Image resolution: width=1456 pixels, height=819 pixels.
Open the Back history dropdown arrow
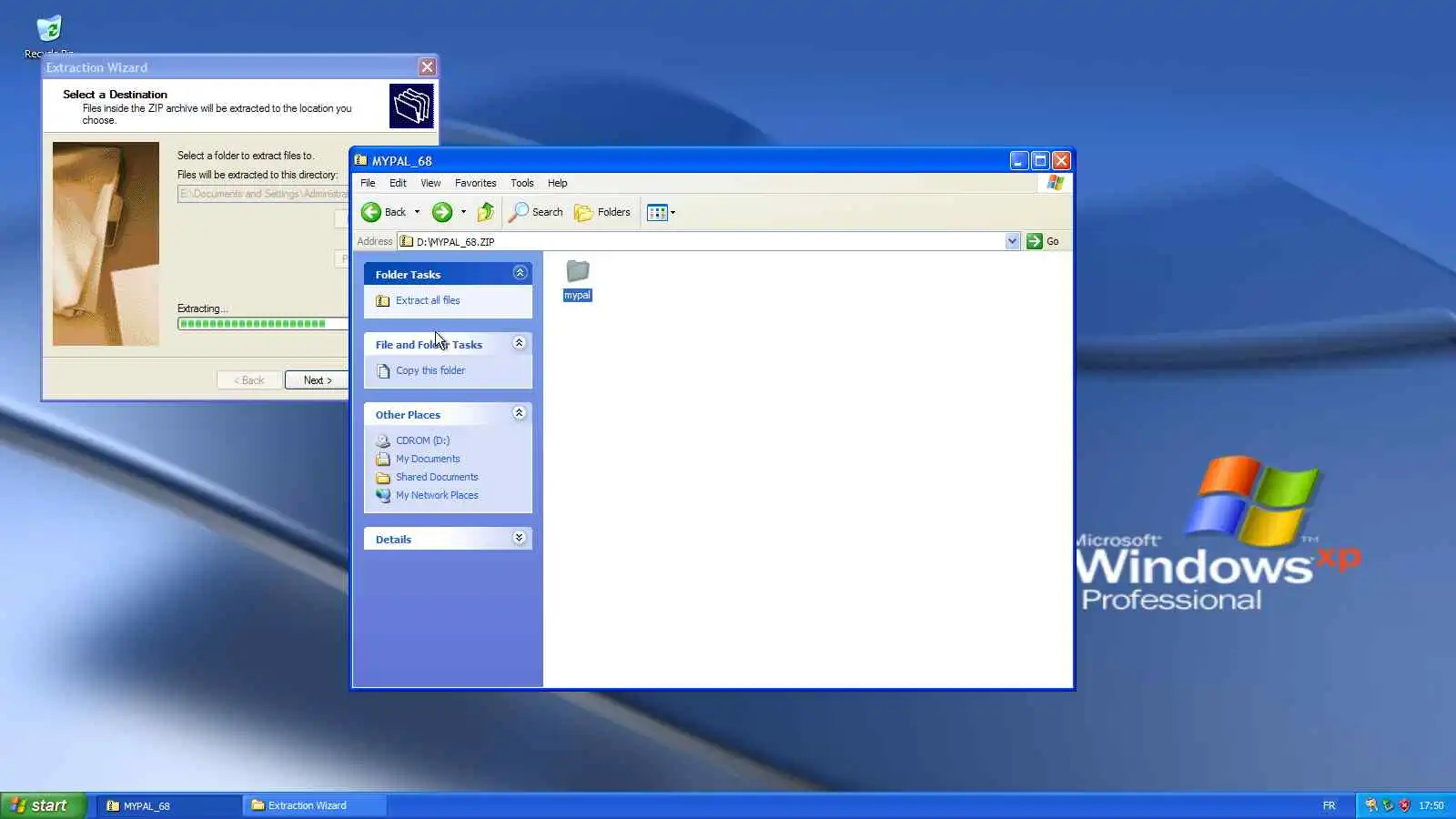coord(417,212)
